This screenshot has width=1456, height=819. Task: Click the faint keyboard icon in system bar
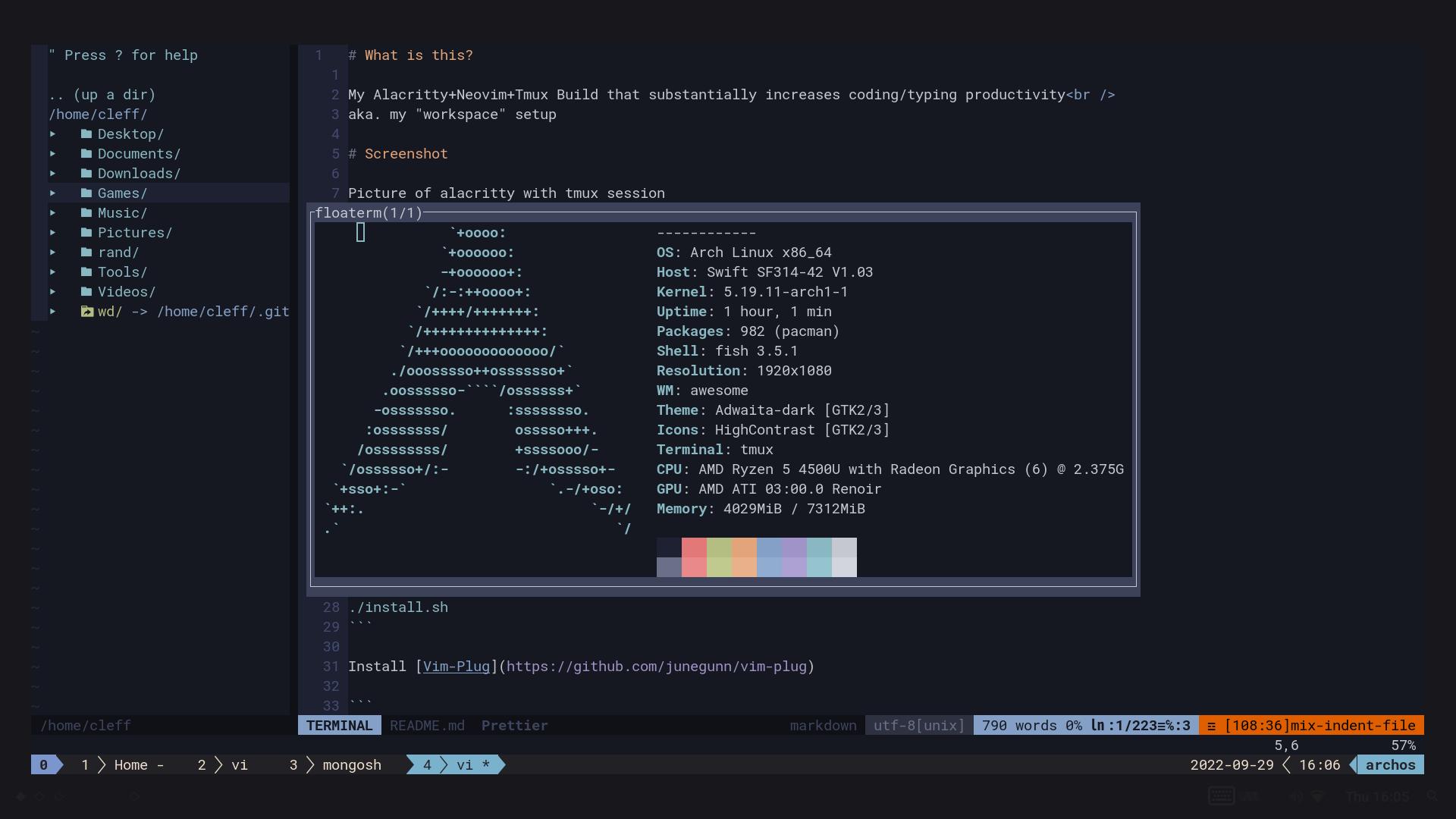coord(1221,796)
